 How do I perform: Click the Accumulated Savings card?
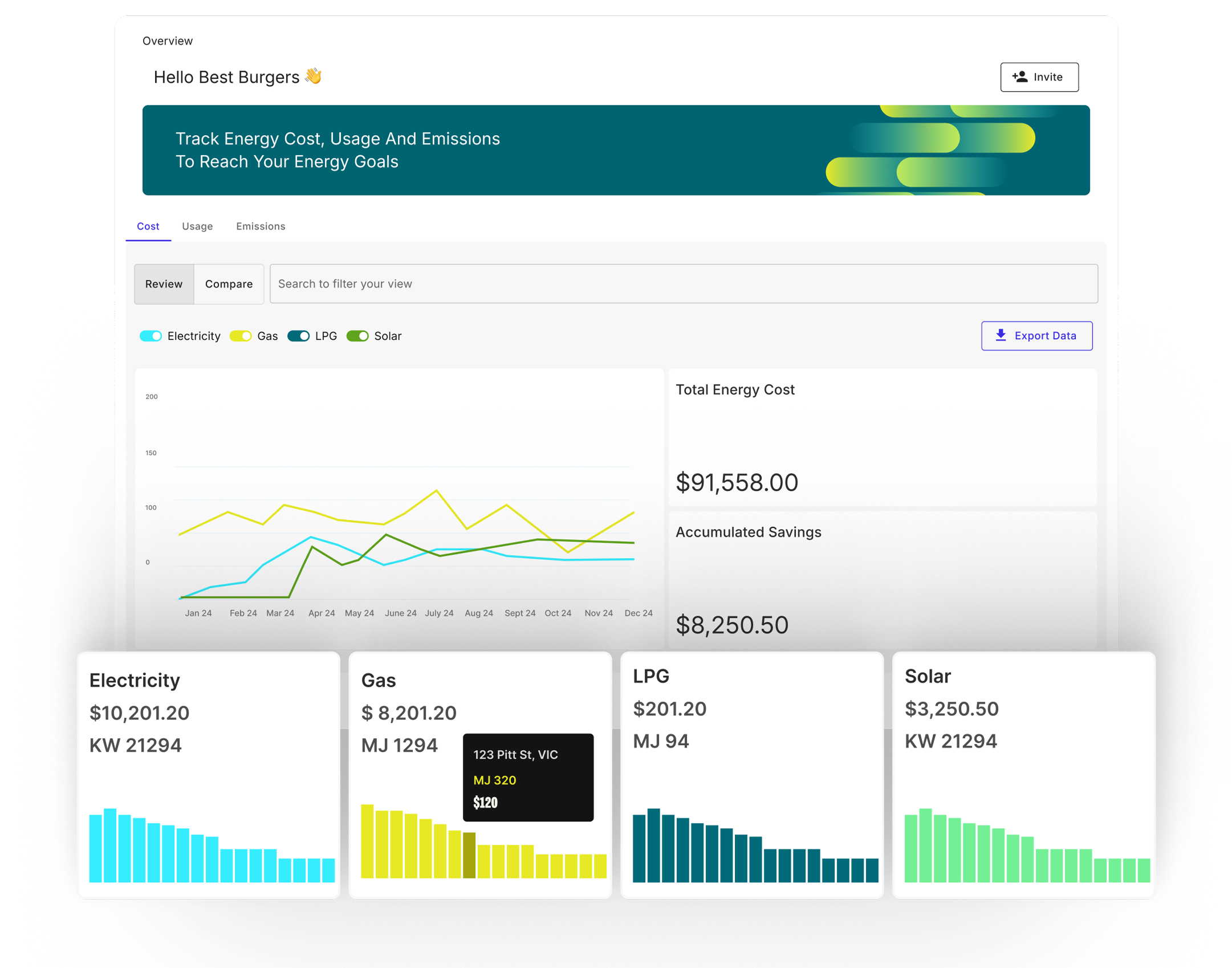pos(882,580)
